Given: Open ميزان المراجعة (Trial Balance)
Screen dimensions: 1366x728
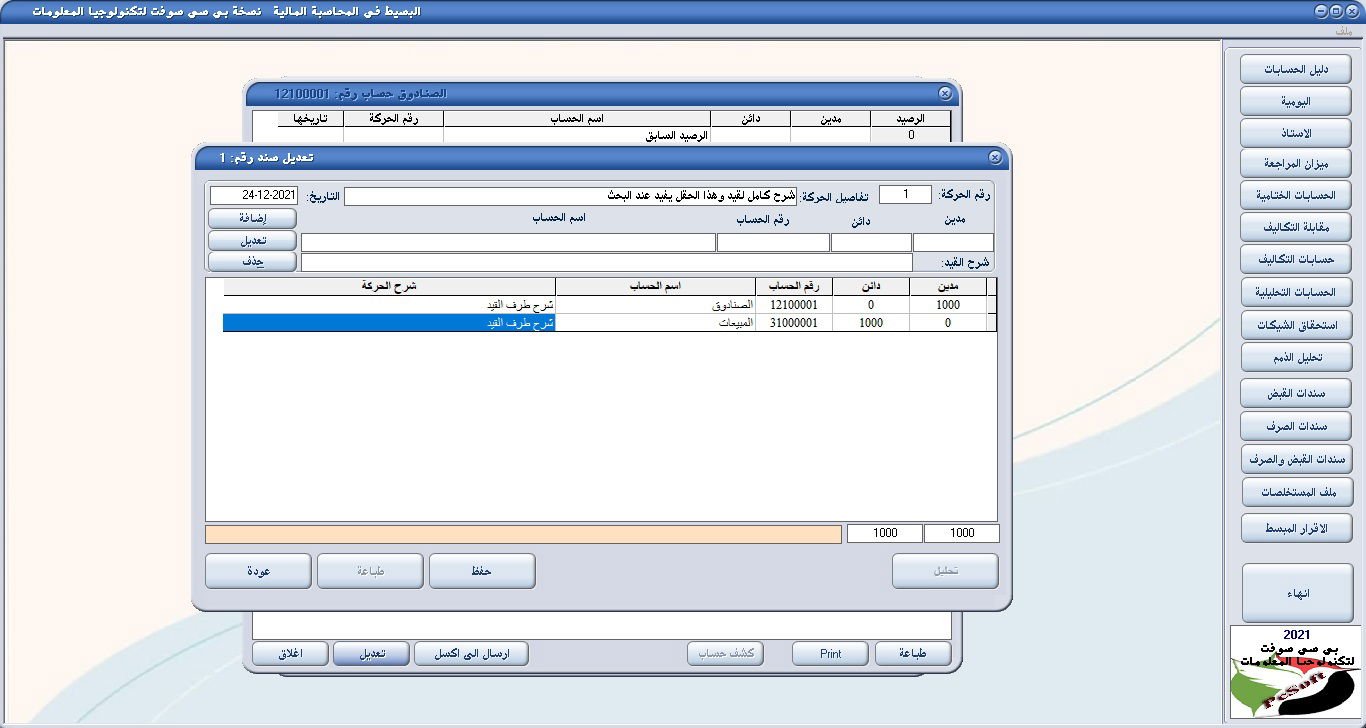Looking at the screenshot, I should (x=1295, y=163).
